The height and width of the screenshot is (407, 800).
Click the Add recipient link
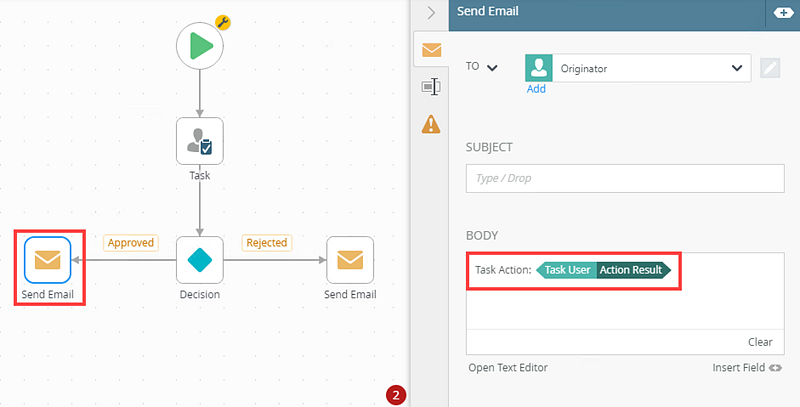[x=536, y=89]
